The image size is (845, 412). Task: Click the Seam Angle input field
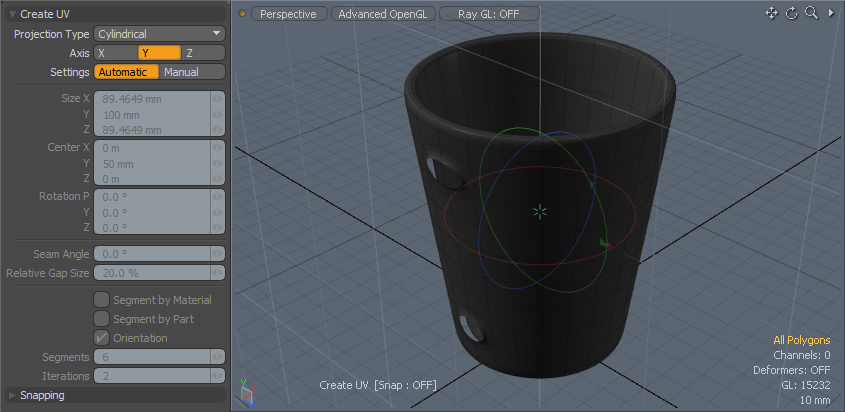tap(151, 254)
